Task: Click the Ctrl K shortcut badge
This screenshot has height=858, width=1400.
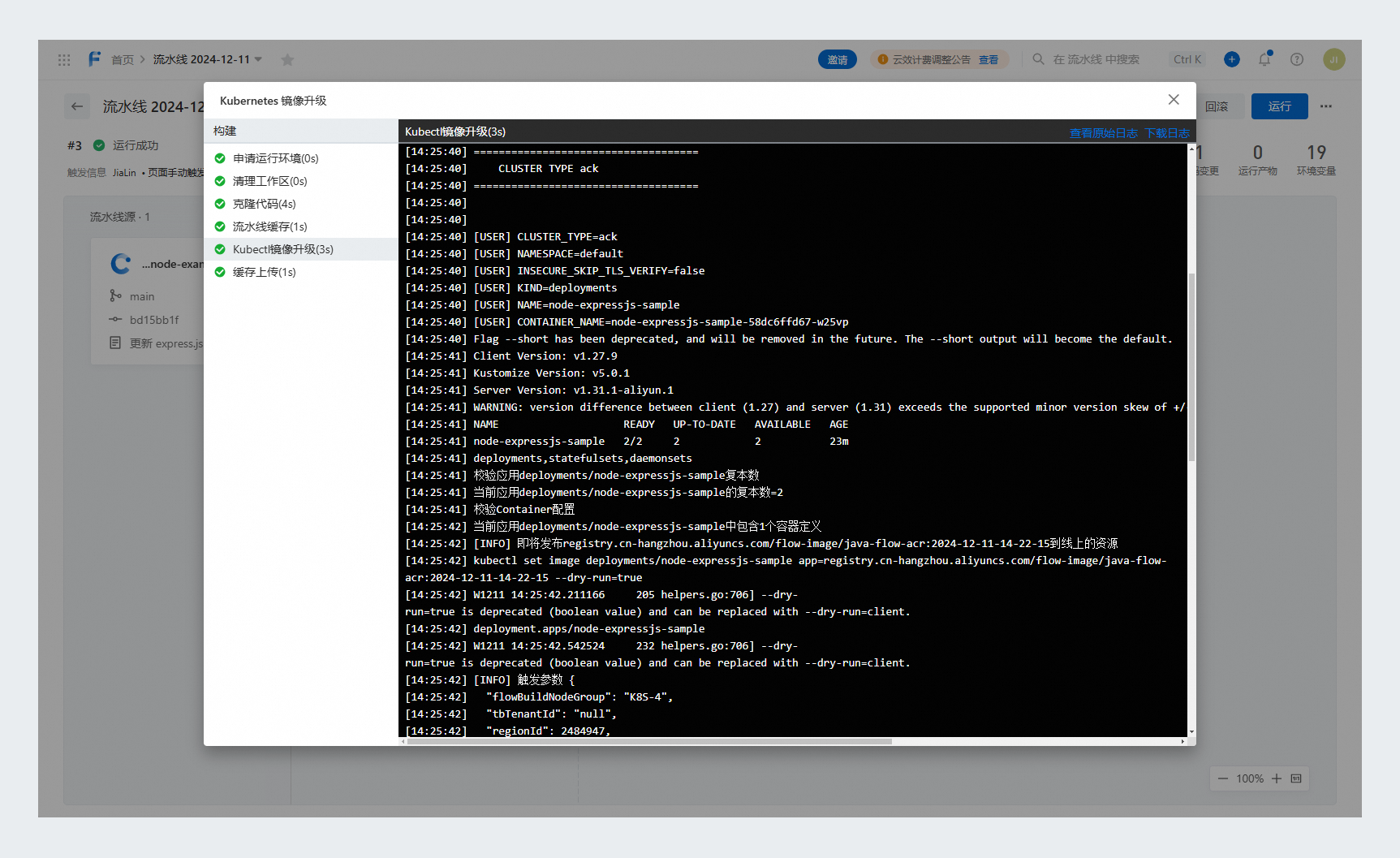Action: coord(1187,59)
